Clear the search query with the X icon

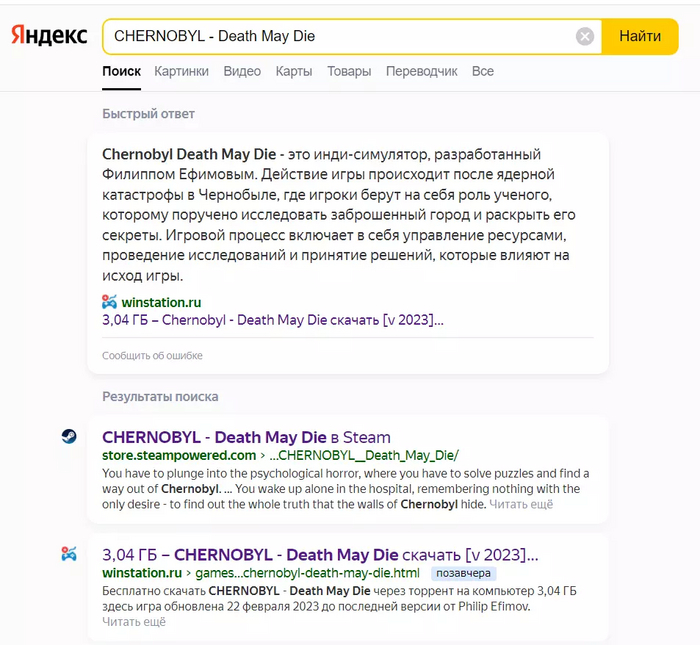(x=585, y=37)
